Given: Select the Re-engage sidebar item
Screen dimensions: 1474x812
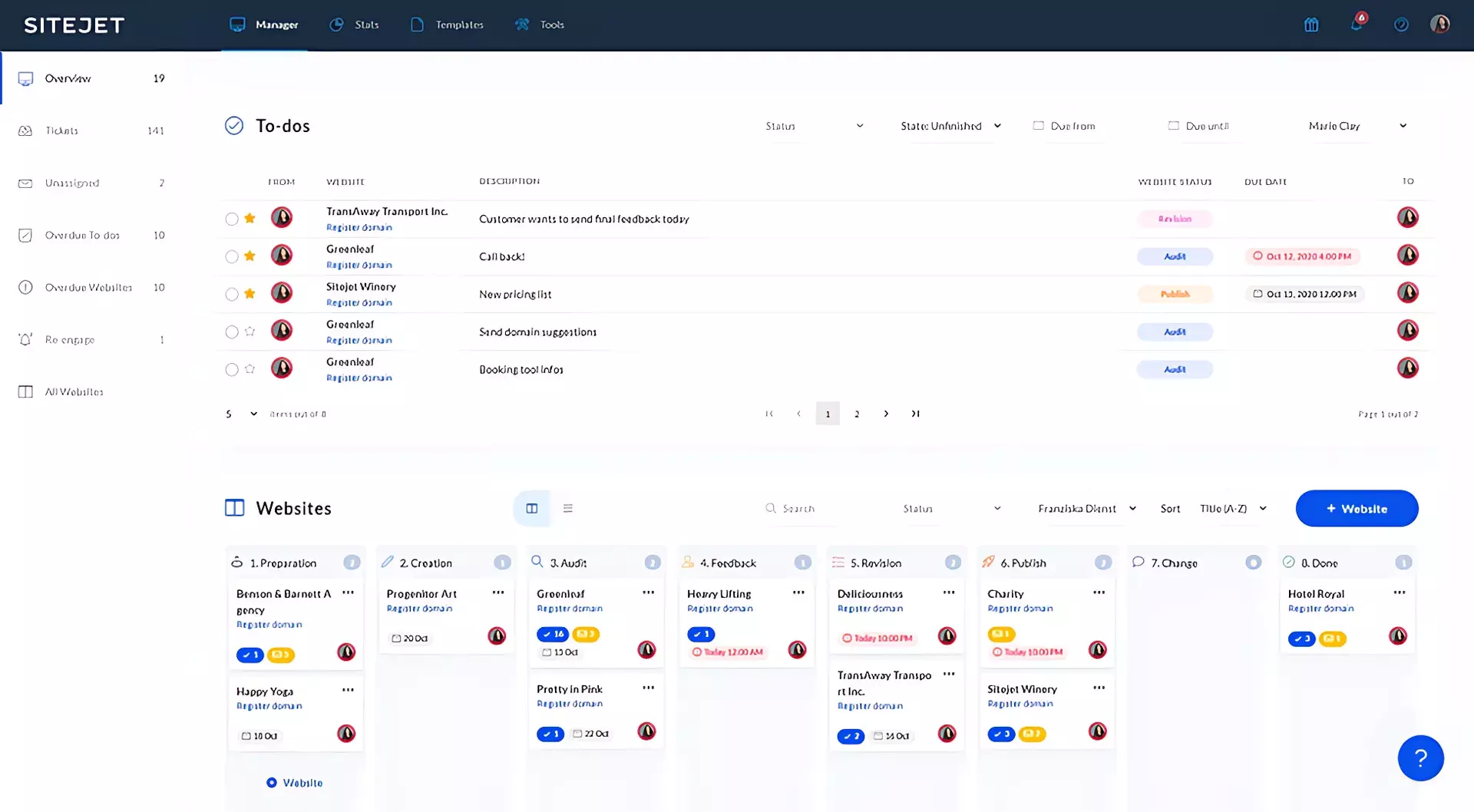Looking at the screenshot, I should tap(71, 339).
